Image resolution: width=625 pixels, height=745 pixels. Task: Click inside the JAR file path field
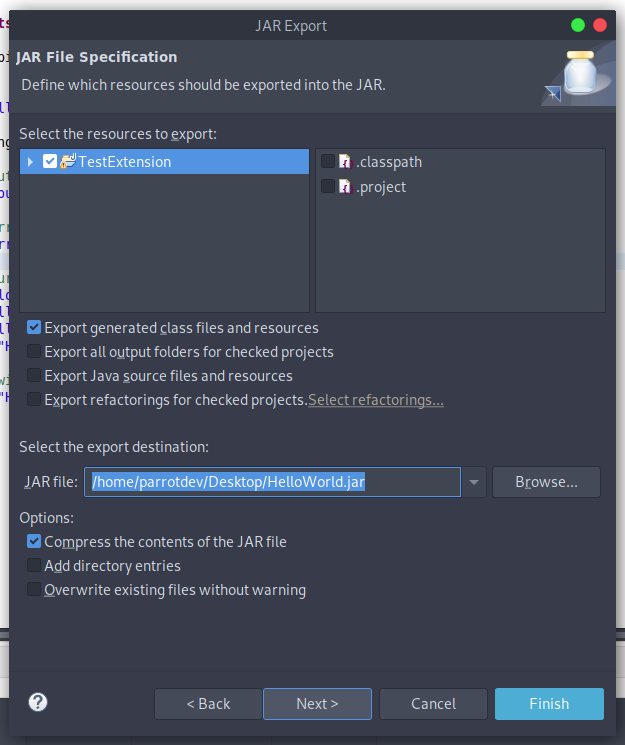271,482
